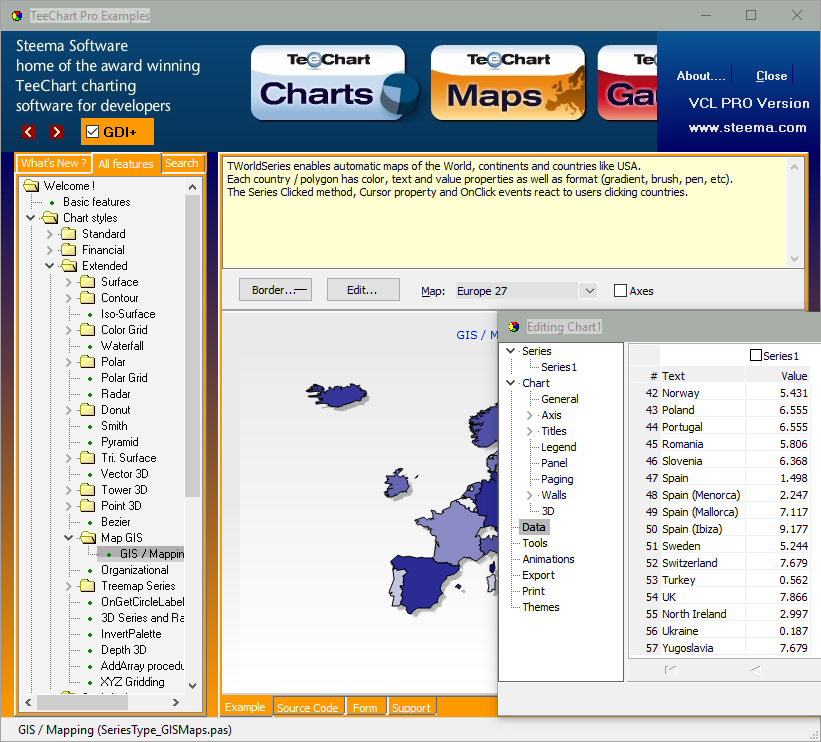Expand the Titles node in chart editor
Image resolution: width=821 pixels, height=742 pixels.
(530, 431)
